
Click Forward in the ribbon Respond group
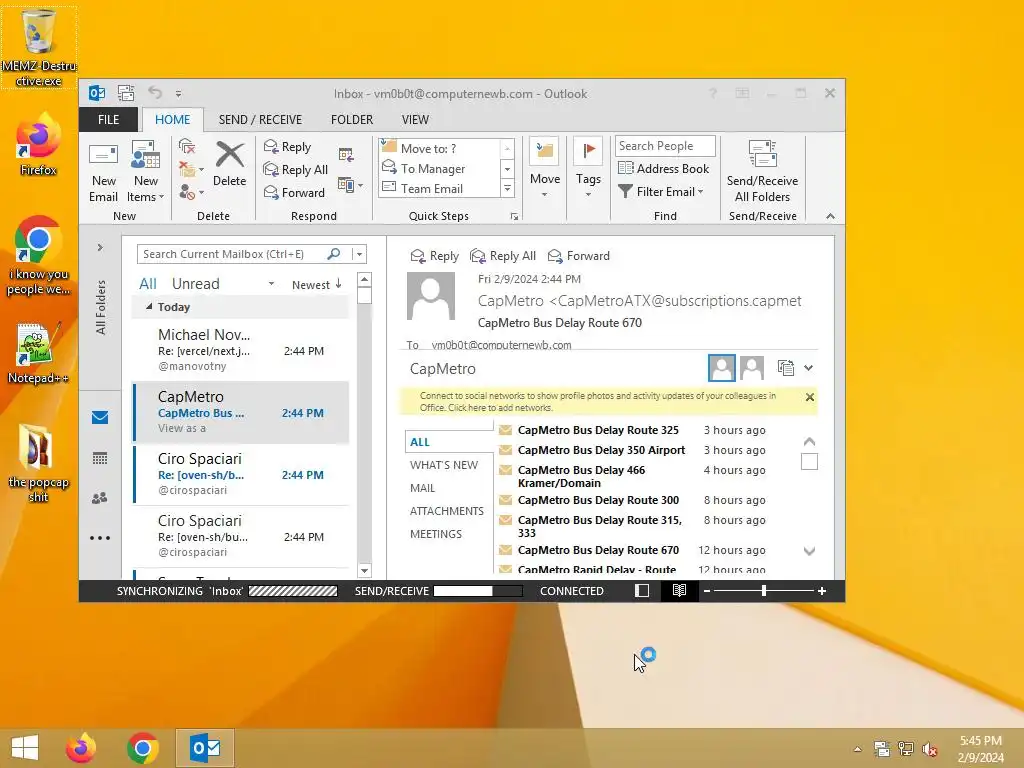294,193
